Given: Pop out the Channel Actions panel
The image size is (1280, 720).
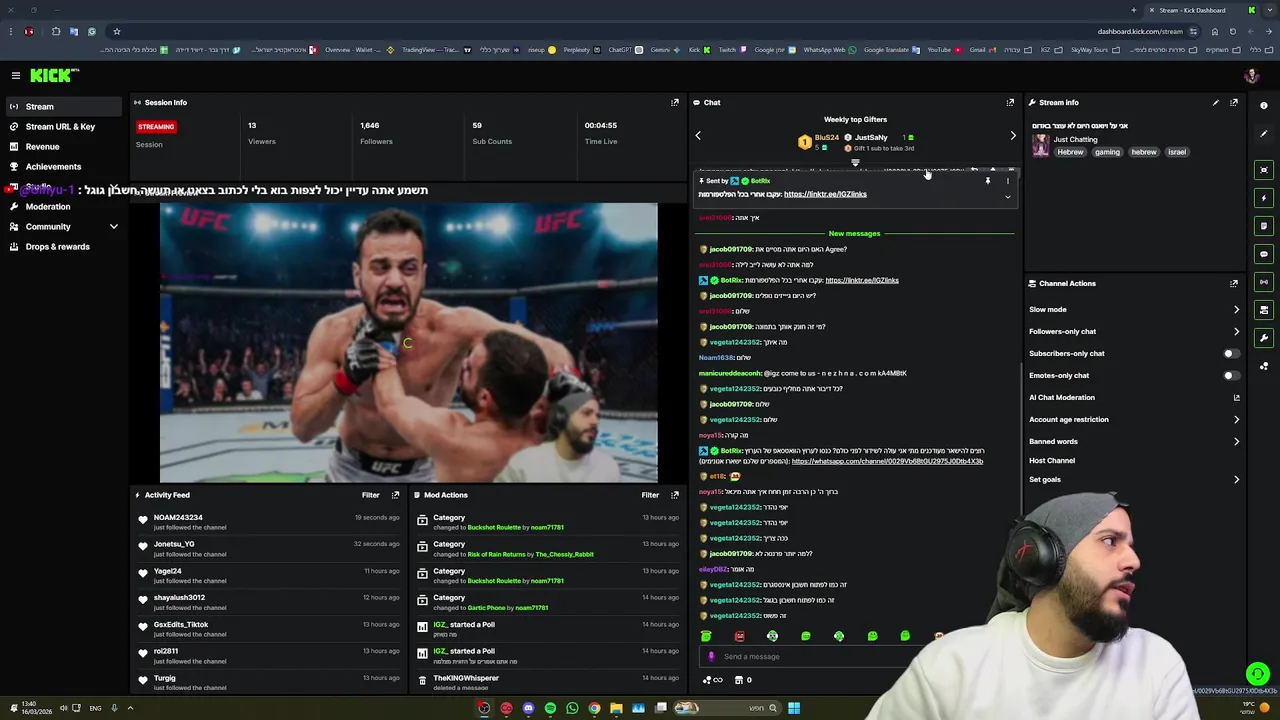Looking at the screenshot, I should pos(1234,283).
